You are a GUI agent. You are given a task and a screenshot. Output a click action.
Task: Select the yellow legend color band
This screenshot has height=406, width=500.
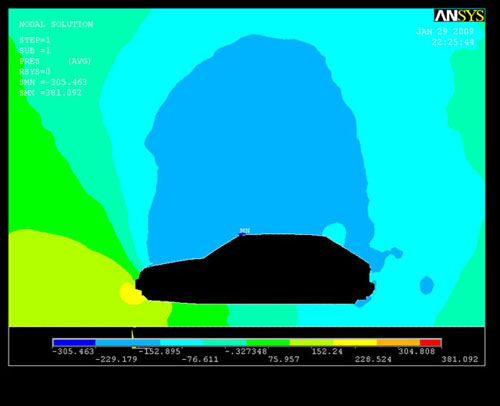click(355, 343)
